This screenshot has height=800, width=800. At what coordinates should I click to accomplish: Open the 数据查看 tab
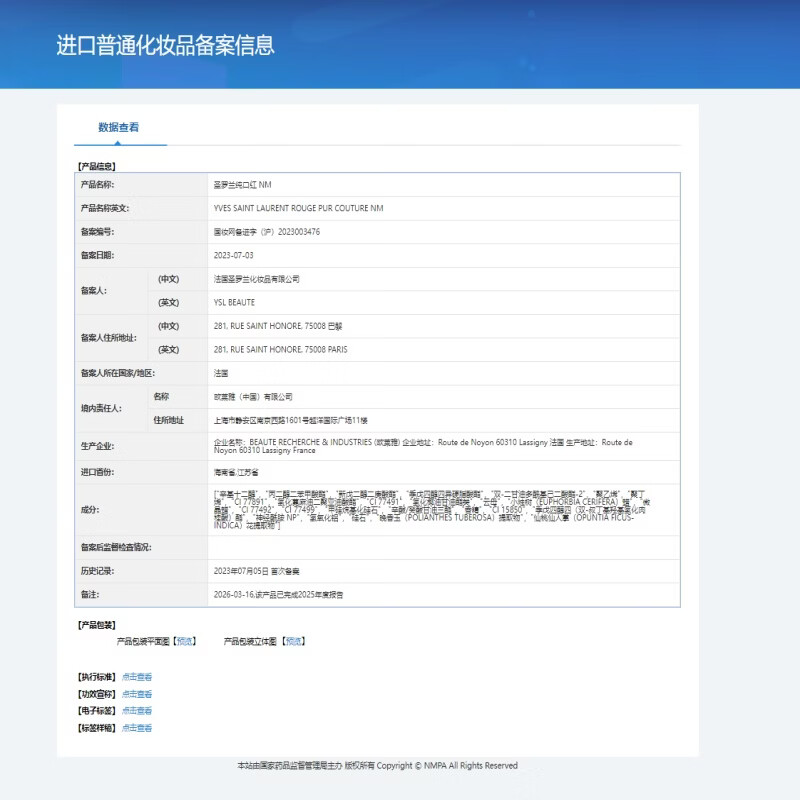click(118, 127)
